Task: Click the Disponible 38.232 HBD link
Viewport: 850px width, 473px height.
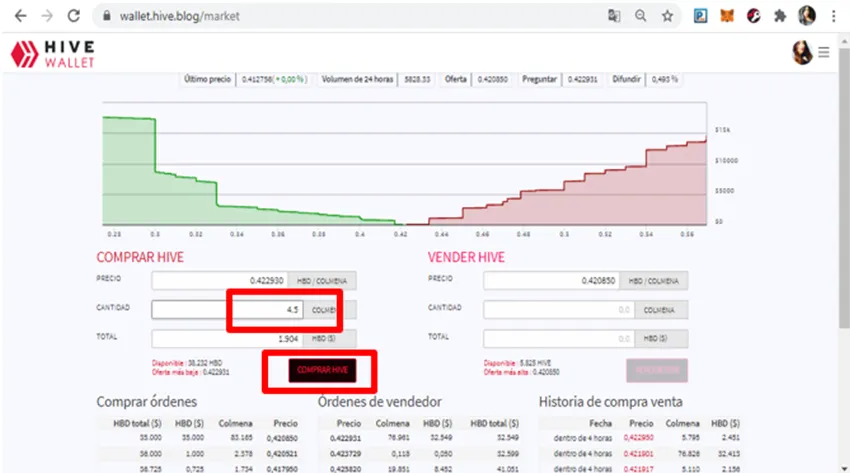Action: pos(187,363)
